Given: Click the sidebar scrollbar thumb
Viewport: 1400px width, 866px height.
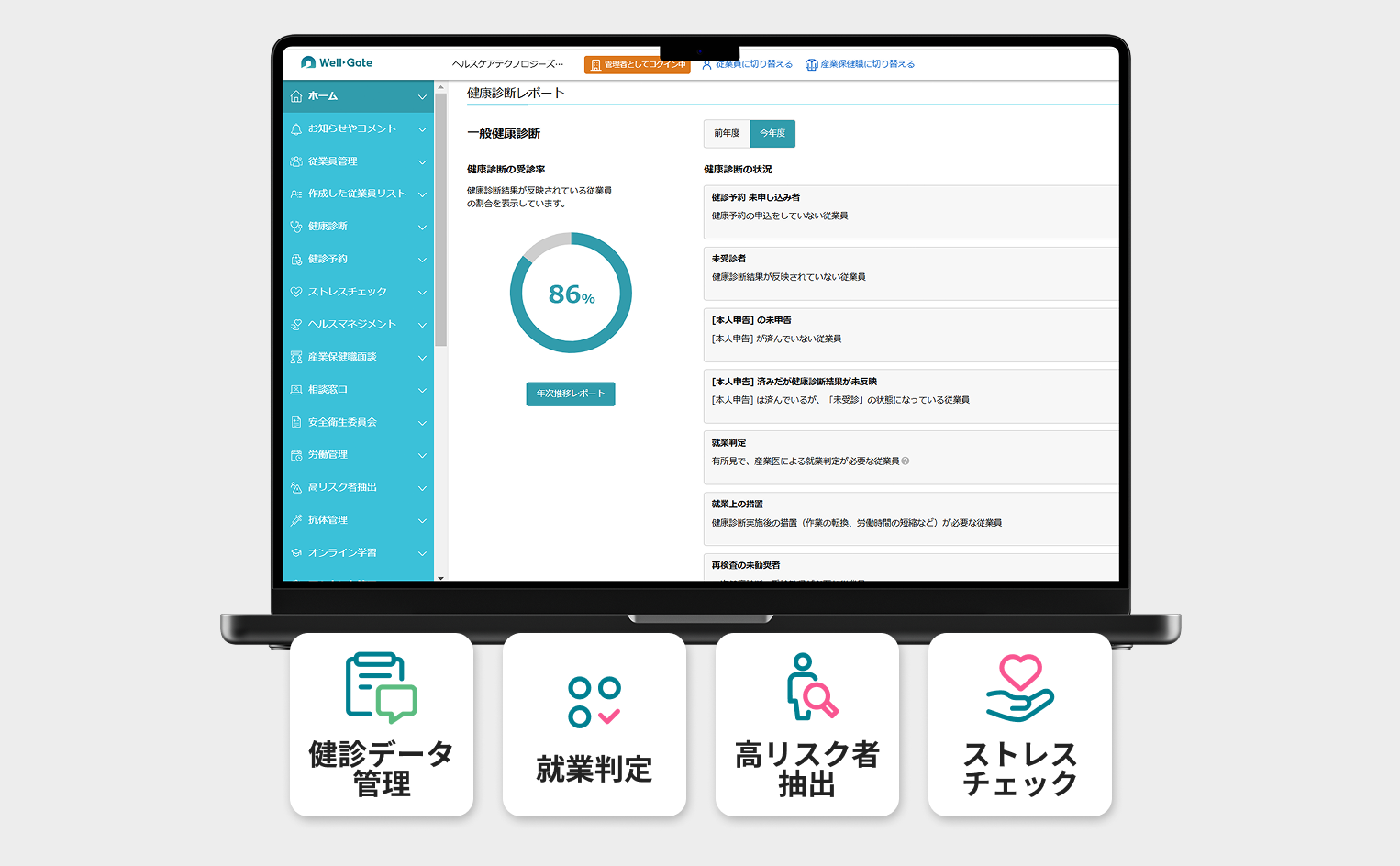Looking at the screenshot, I should pyautogui.click(x=441, y=220).
